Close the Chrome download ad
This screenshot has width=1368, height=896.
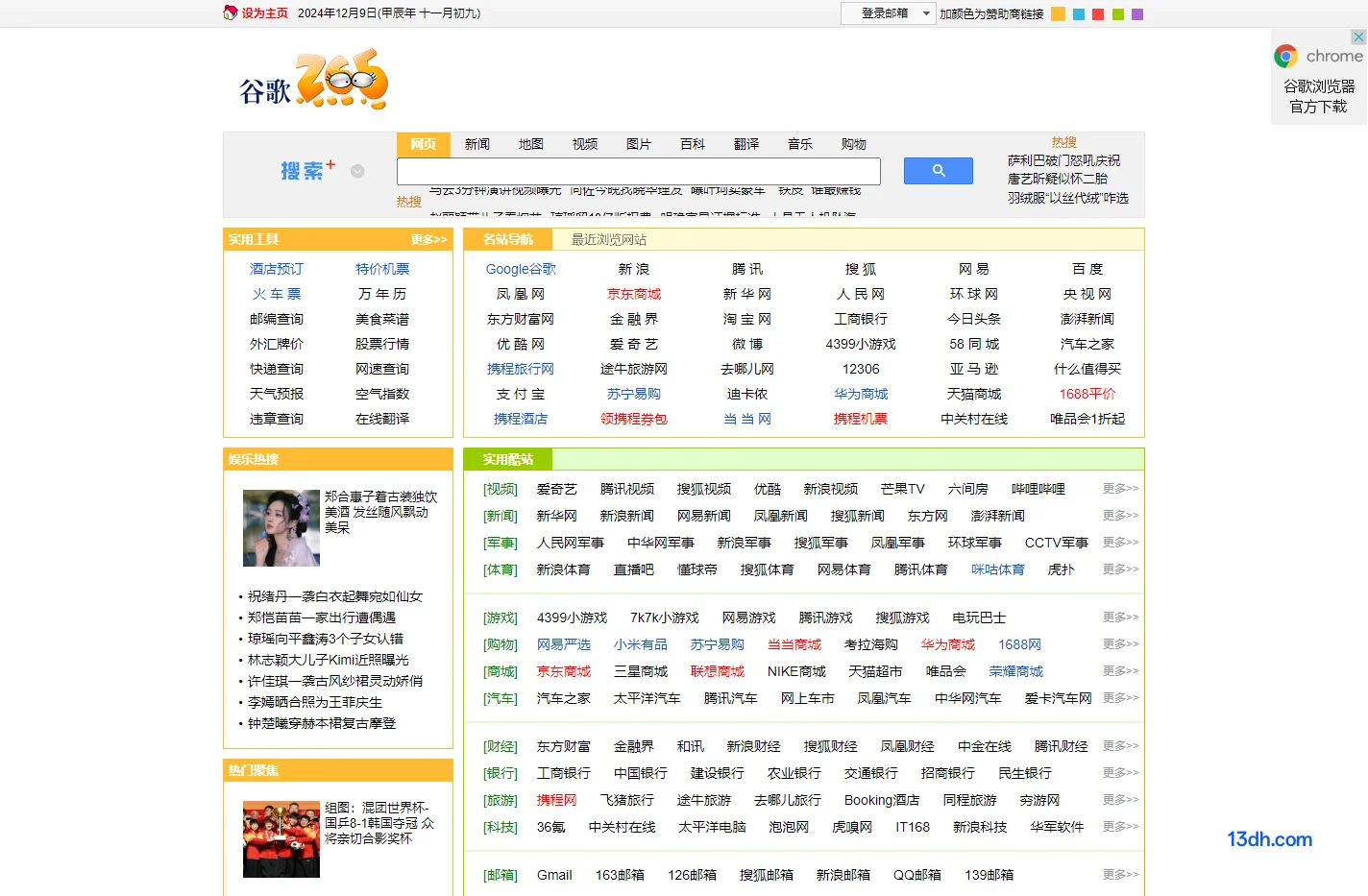(x=1358, y=36)
